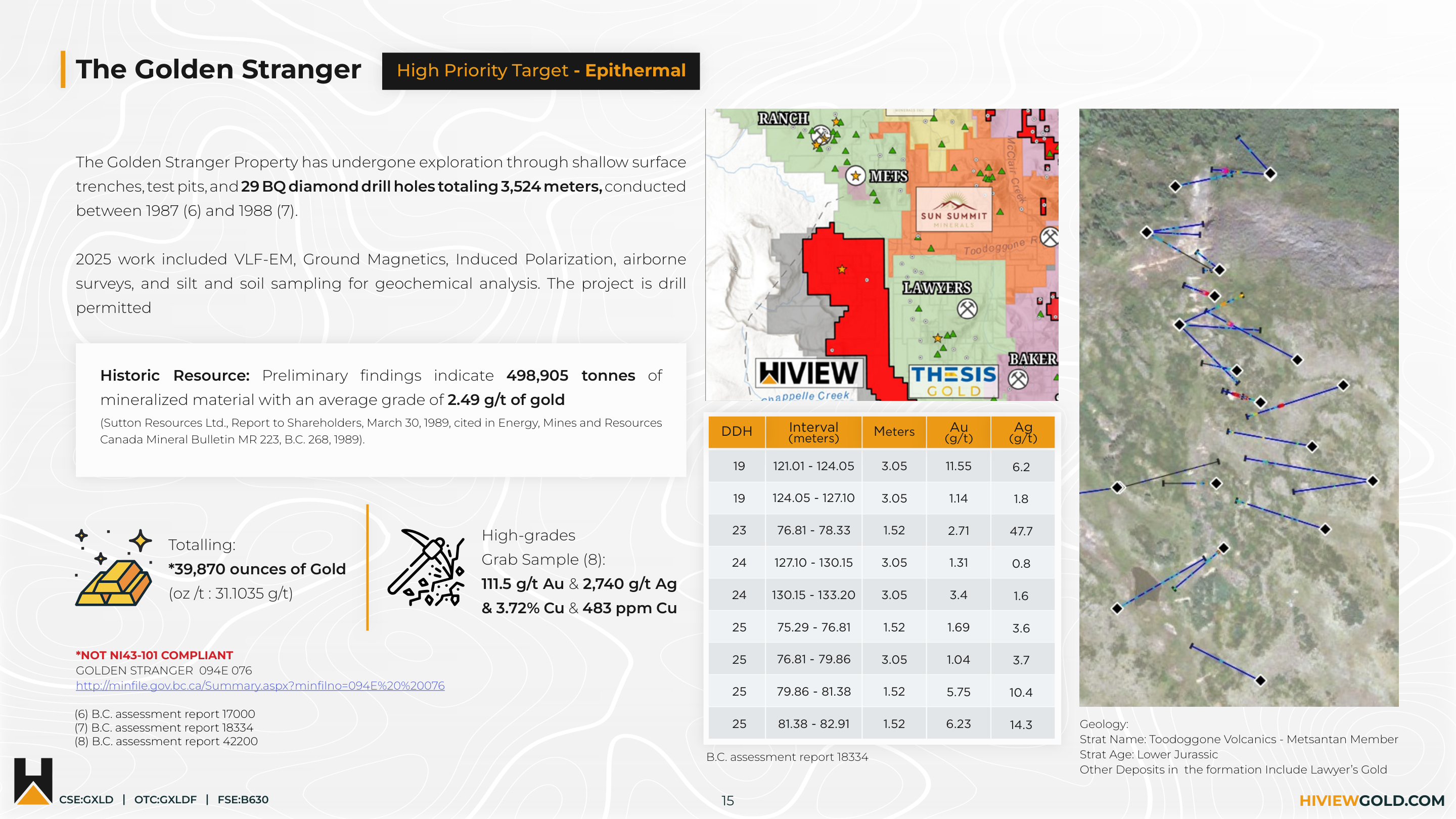1456x819 pixels.
Task: Select the Ag value 10.4
Action: pyautogui.click(x=1022, y=692)
